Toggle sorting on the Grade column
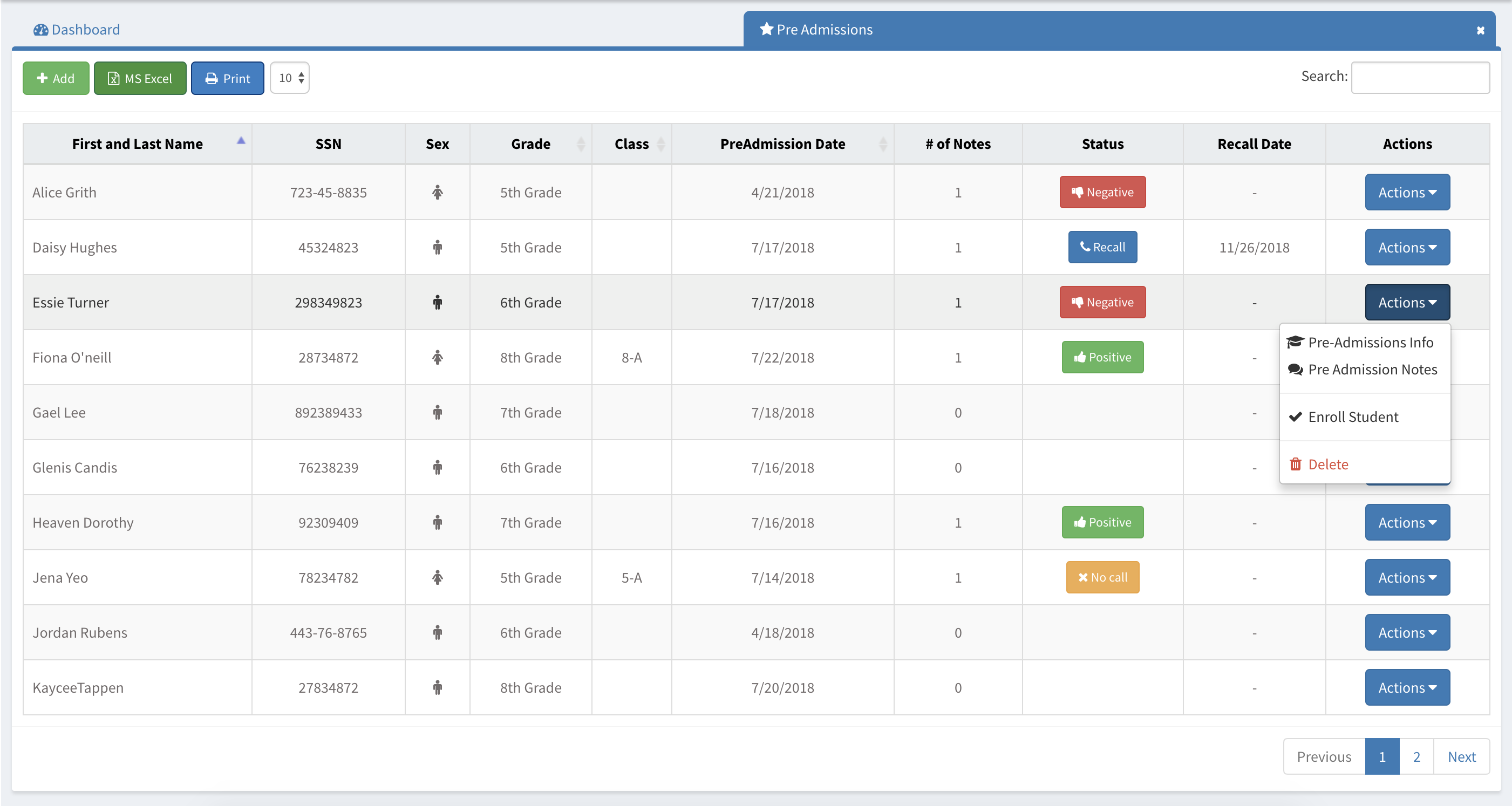The height and width of the screenshot is (806, 1512). [530, 144]
